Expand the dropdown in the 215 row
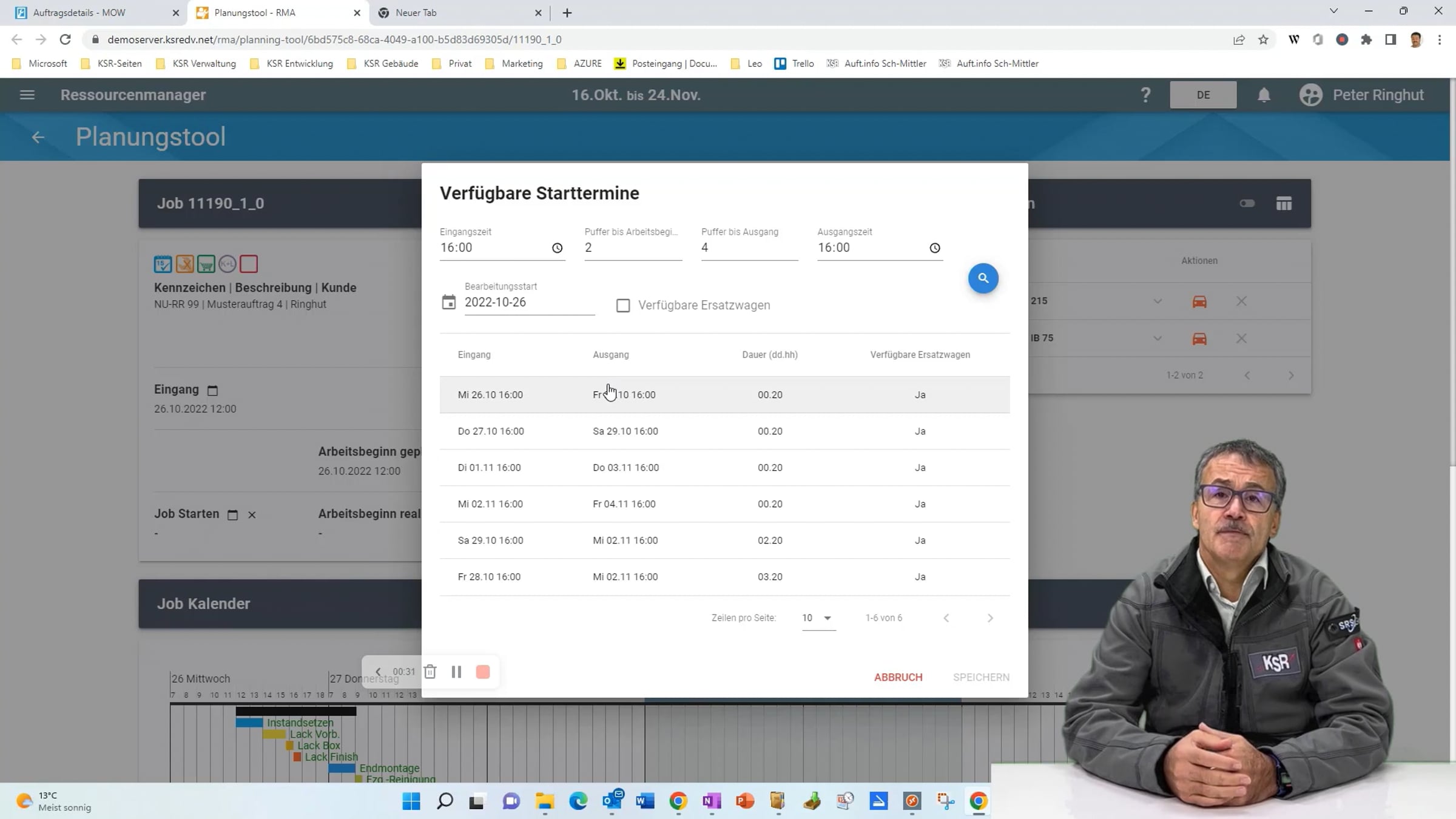 [x=1158, y=302]
